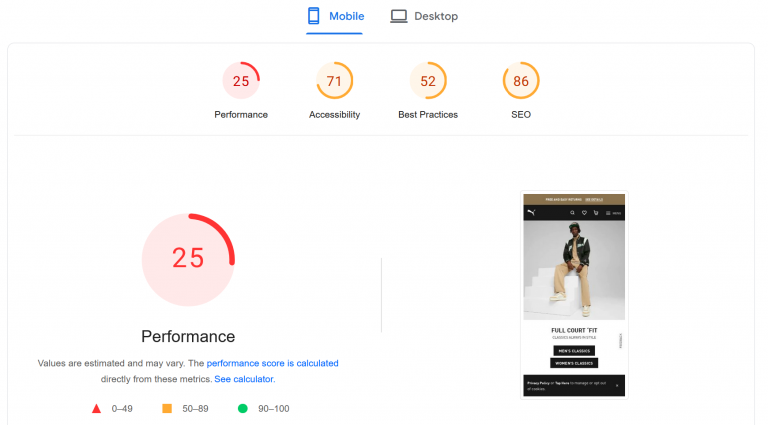Click the Puma logo in screenshot

pos(531,212)
